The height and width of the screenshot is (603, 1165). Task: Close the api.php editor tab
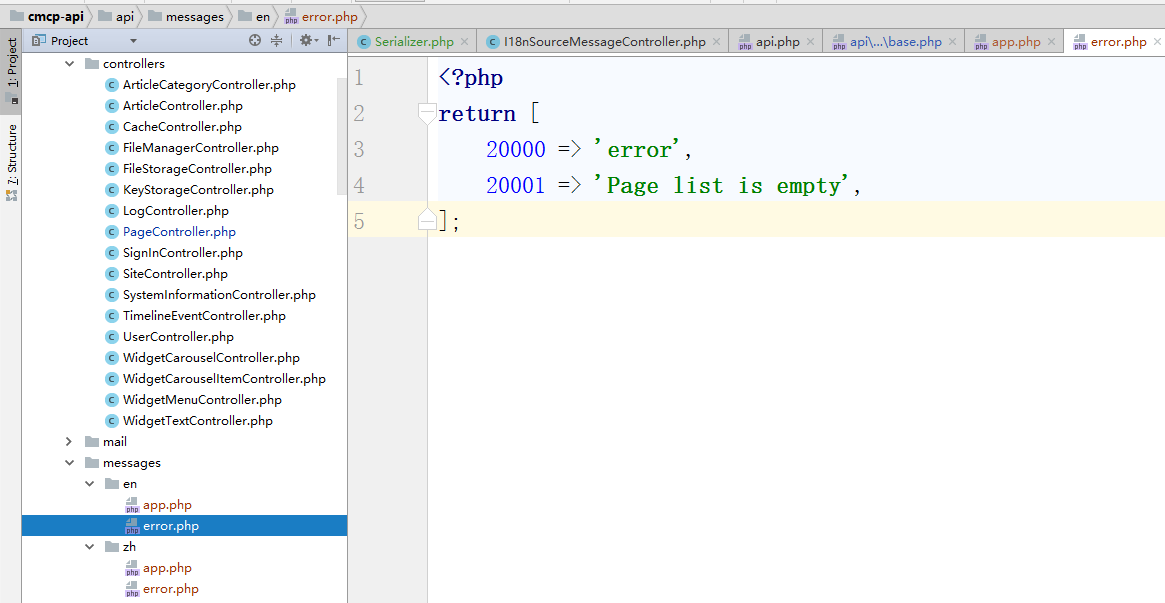(x=810, y=42)
